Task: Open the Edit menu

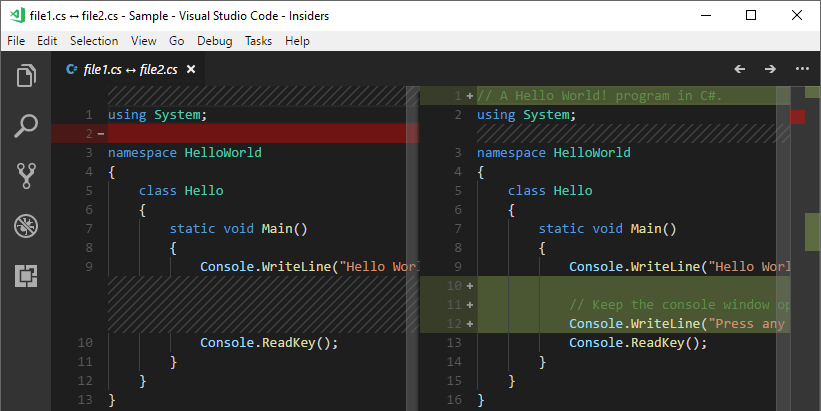Action: [47, 41]
